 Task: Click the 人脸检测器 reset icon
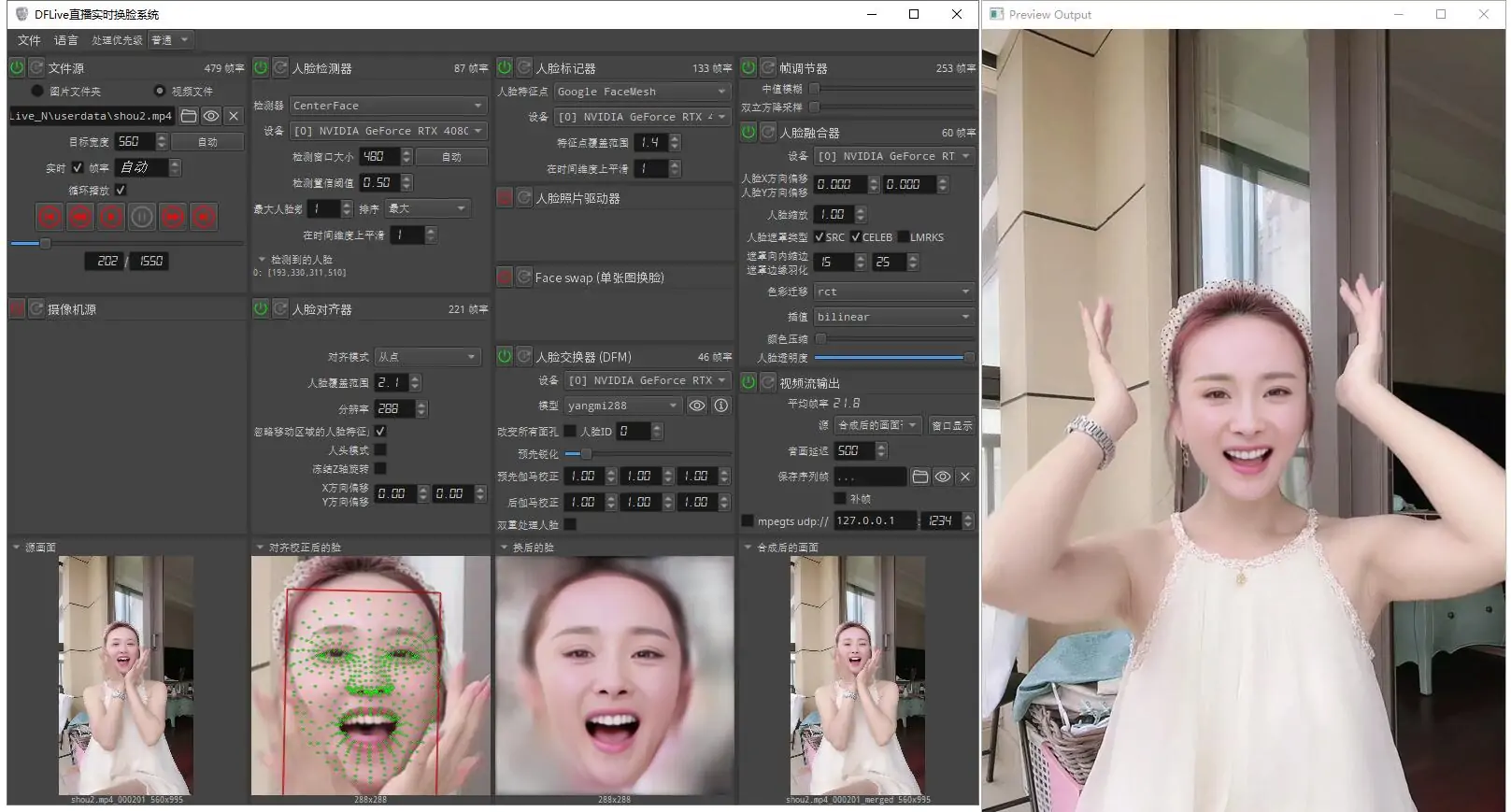pyautogui.click(x=280, y=68)
